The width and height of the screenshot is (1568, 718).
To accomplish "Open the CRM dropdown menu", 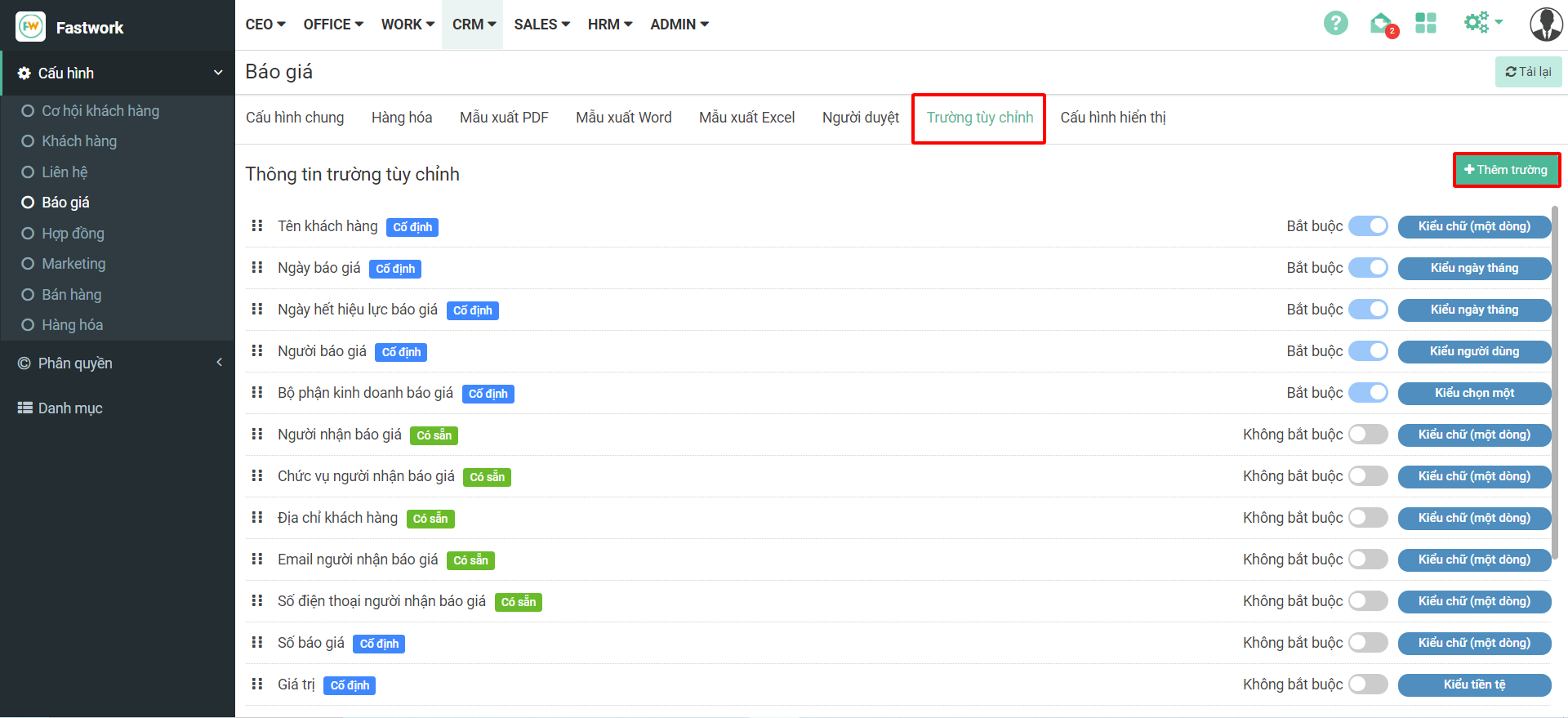I will (x=474, y=25).
